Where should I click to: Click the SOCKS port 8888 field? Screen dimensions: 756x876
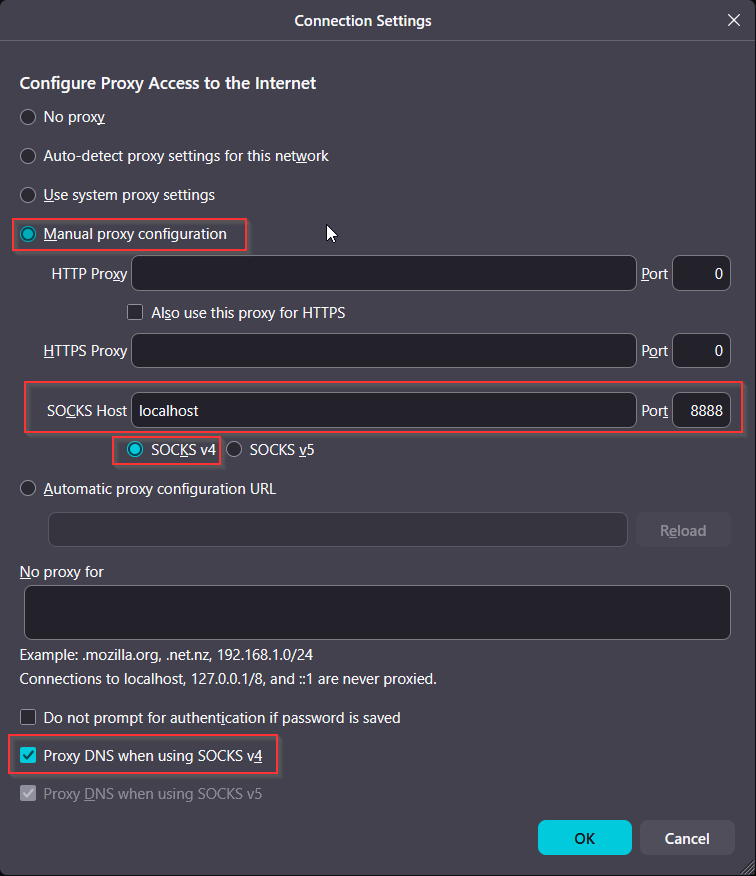tap(701, 410)
